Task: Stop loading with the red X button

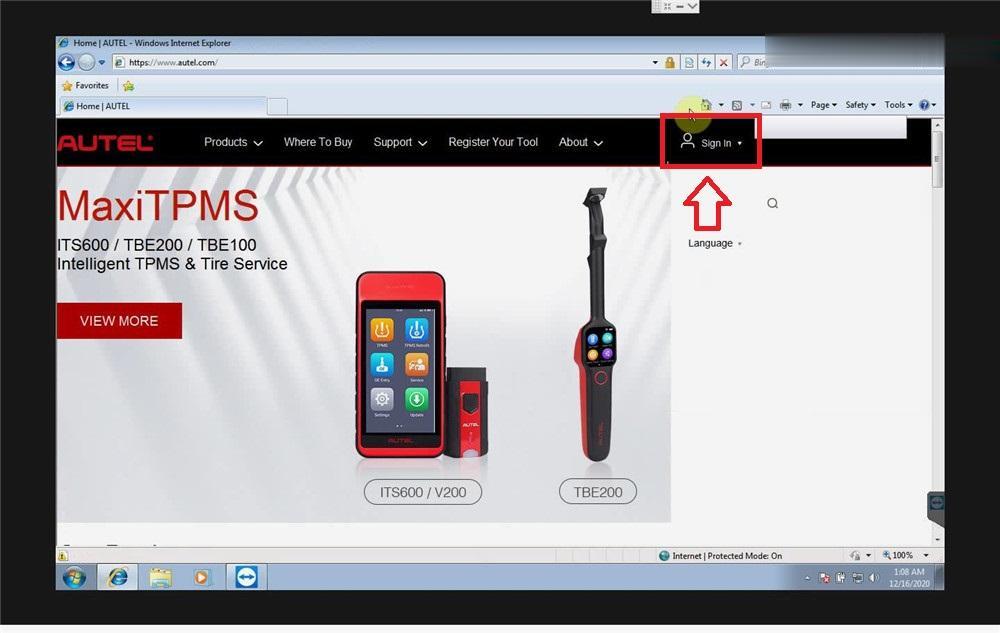Action: (723, 62)
